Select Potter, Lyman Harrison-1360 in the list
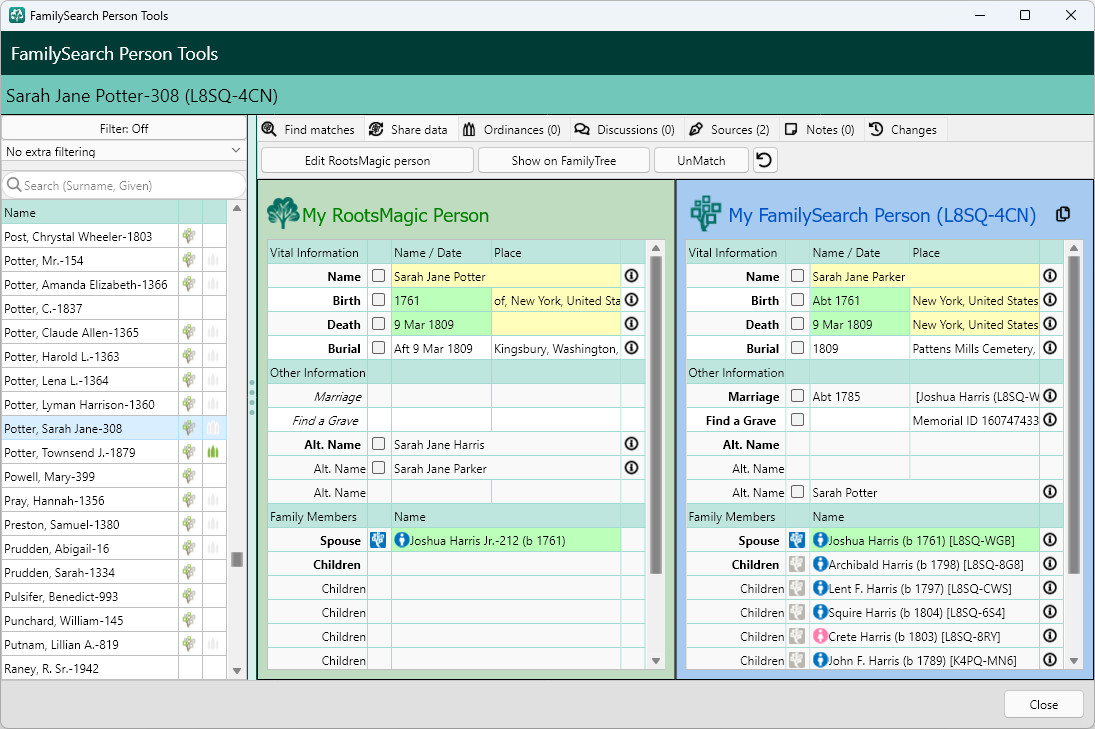 [89, 404]
